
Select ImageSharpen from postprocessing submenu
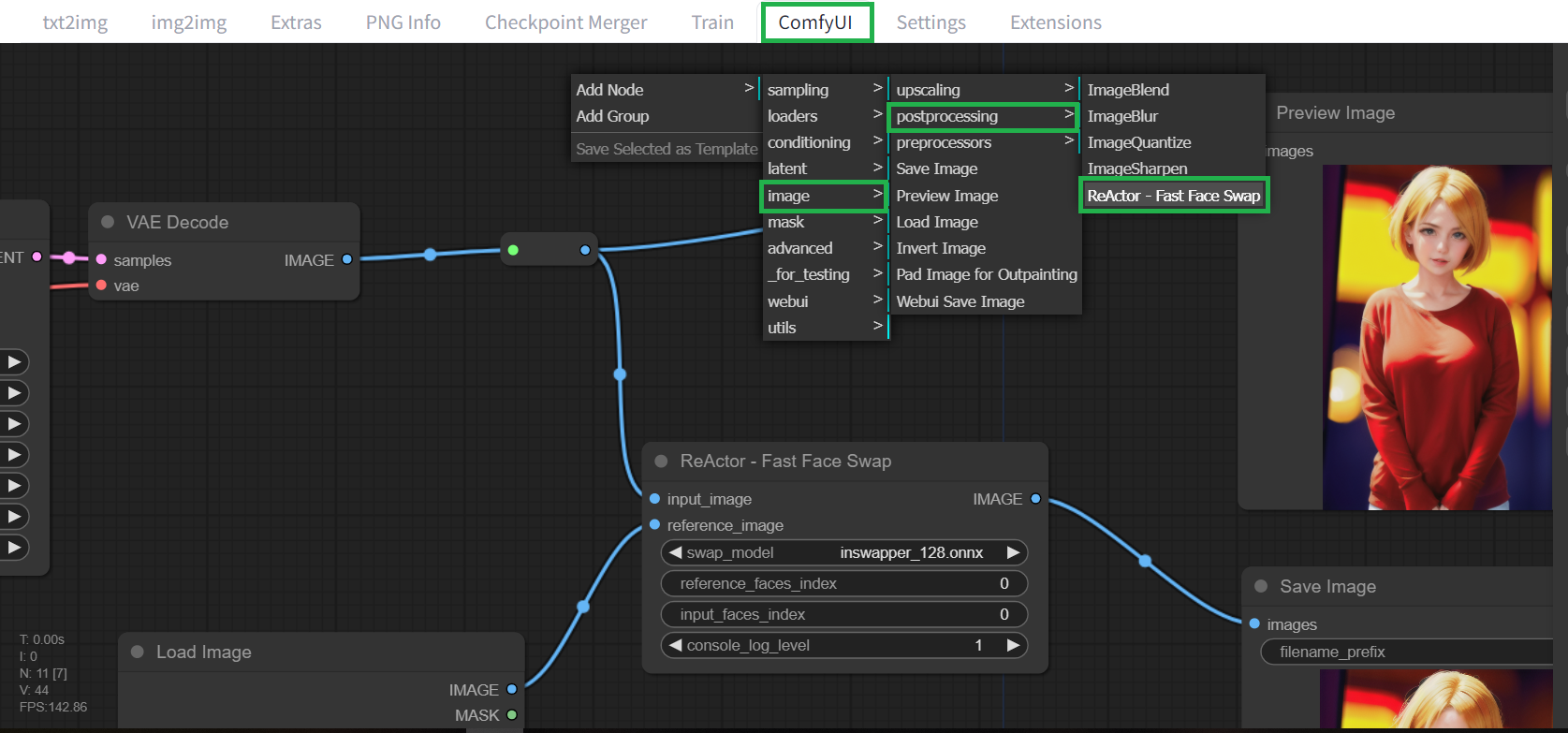tap(1136, 169)
